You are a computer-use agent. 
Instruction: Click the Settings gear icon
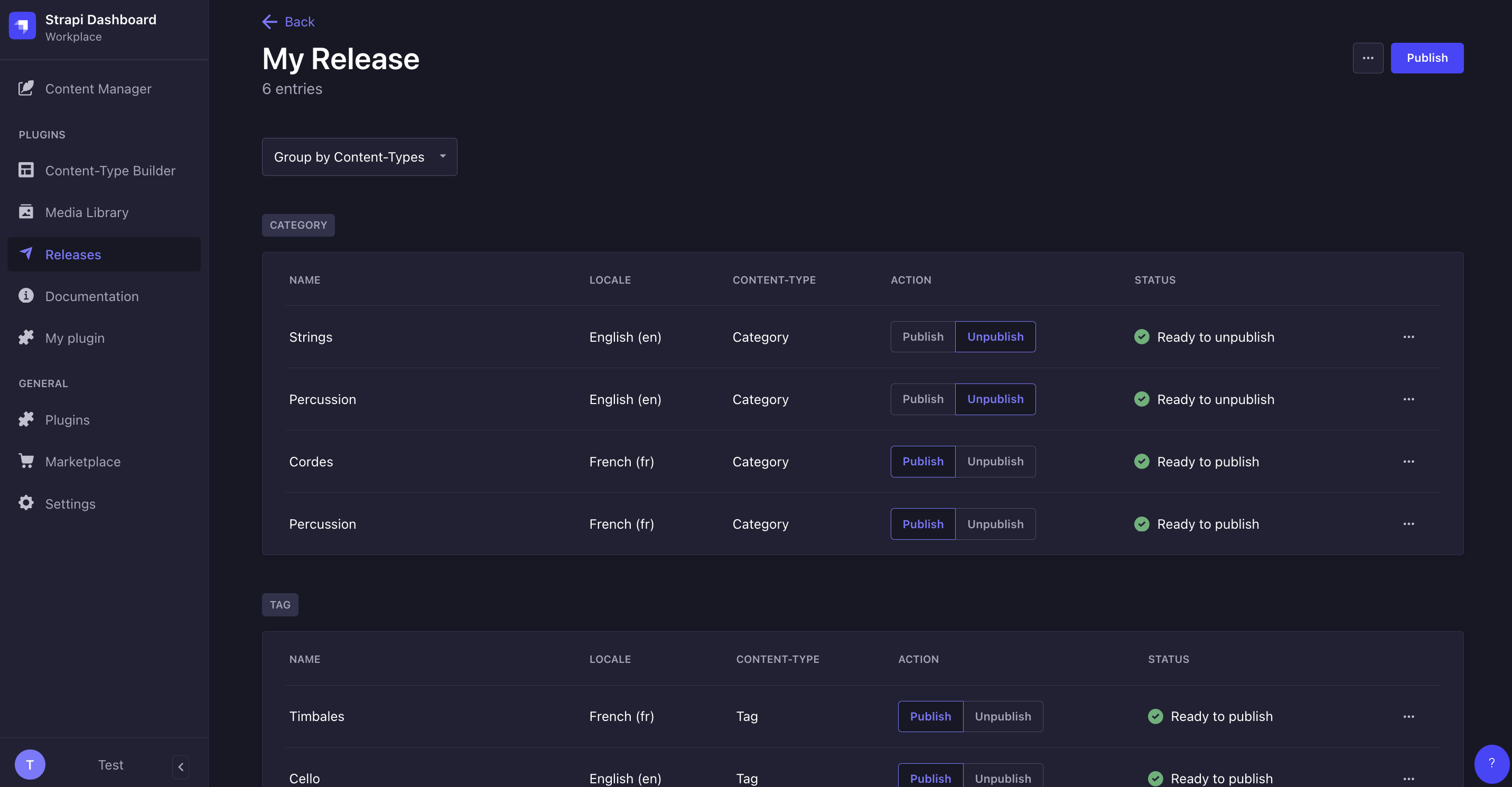[26, 503]
